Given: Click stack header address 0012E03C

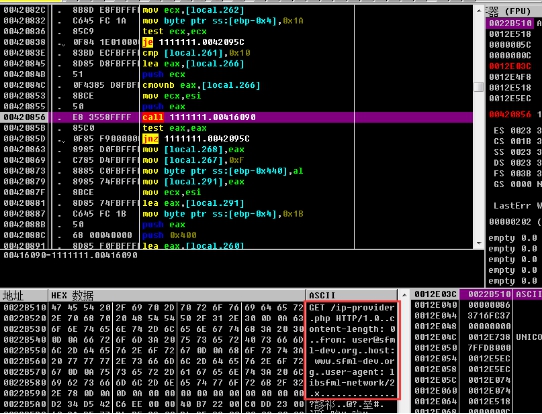Looking at the screenshot, I should pos(435,294).
